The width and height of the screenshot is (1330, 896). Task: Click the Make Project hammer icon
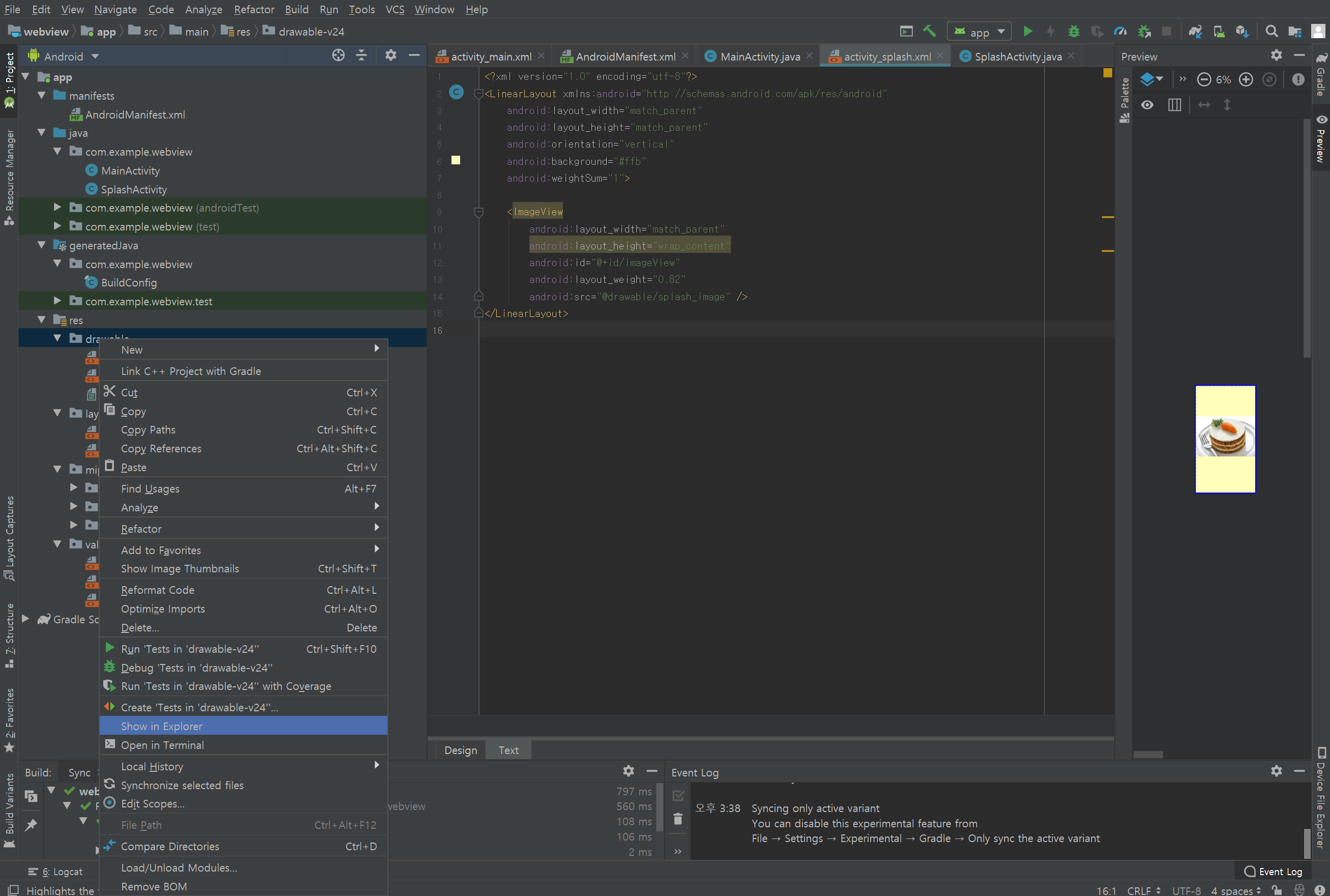pos(929,32)
